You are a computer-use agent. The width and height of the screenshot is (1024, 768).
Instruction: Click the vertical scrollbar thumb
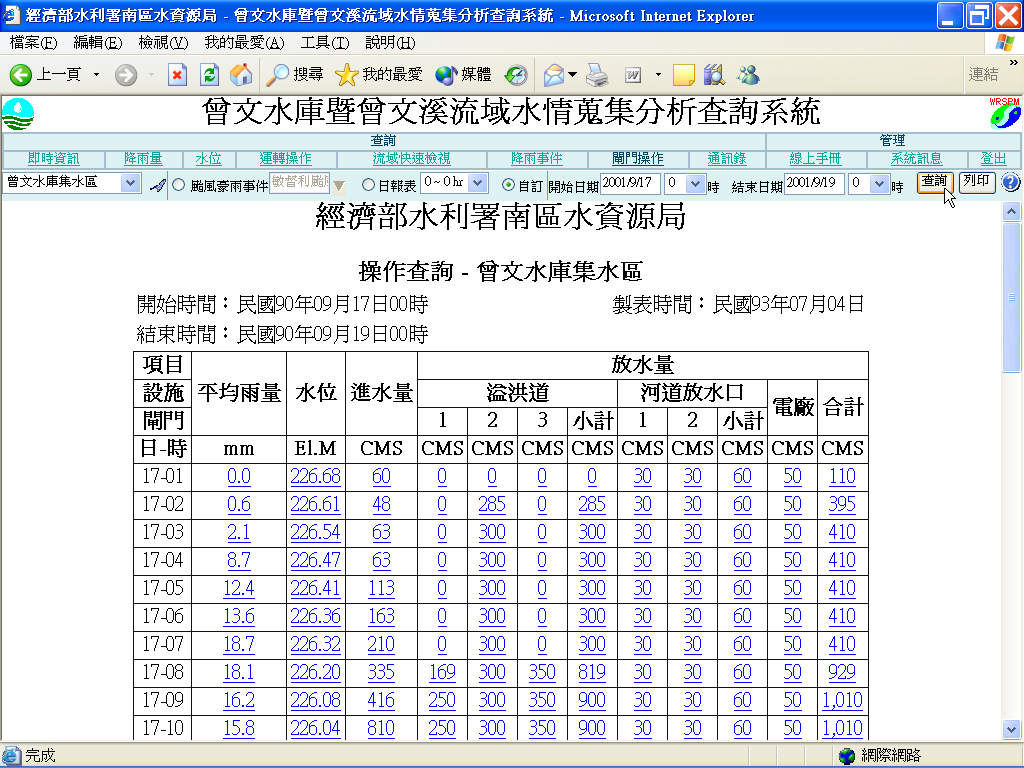pos(1012,297)
